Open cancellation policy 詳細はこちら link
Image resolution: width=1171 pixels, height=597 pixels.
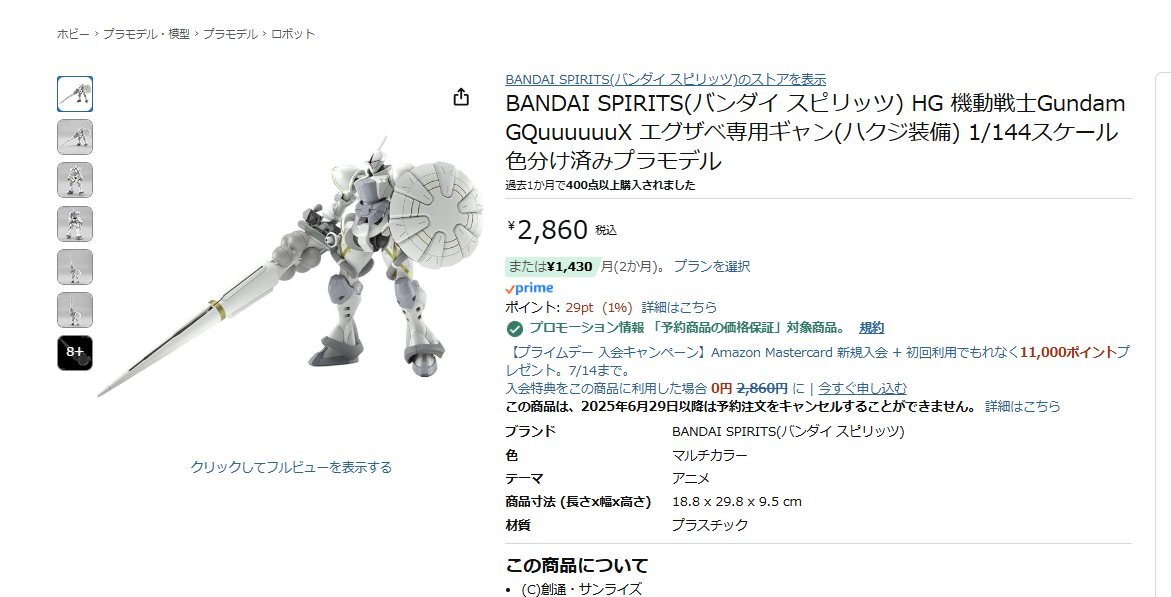(x=1022, y=406)
